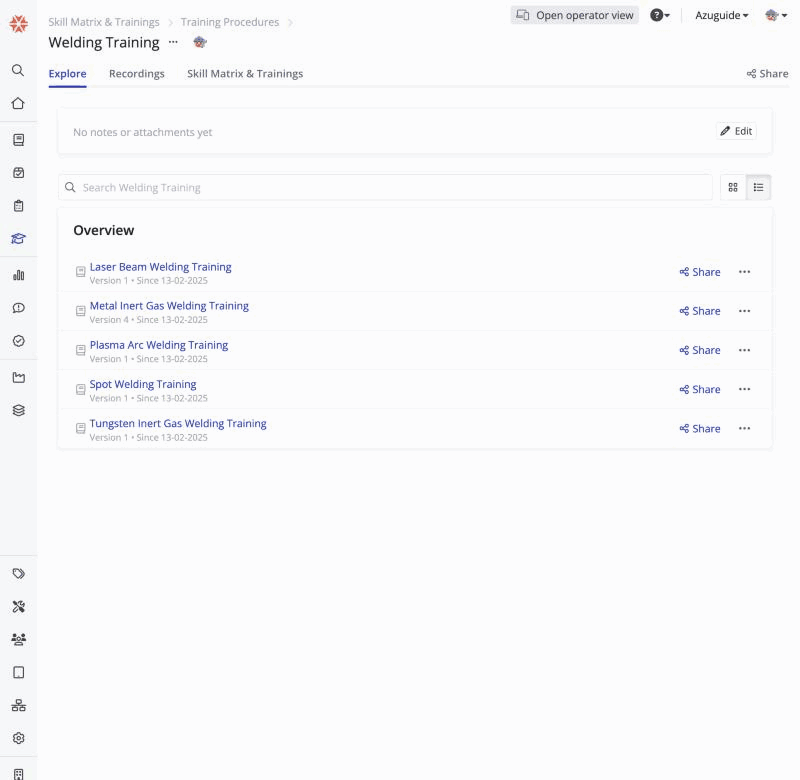Viewport: 800px width, 780px height.
Task: Share Tungsten Inert Gas Welding Training
Action: click(700, 429)
